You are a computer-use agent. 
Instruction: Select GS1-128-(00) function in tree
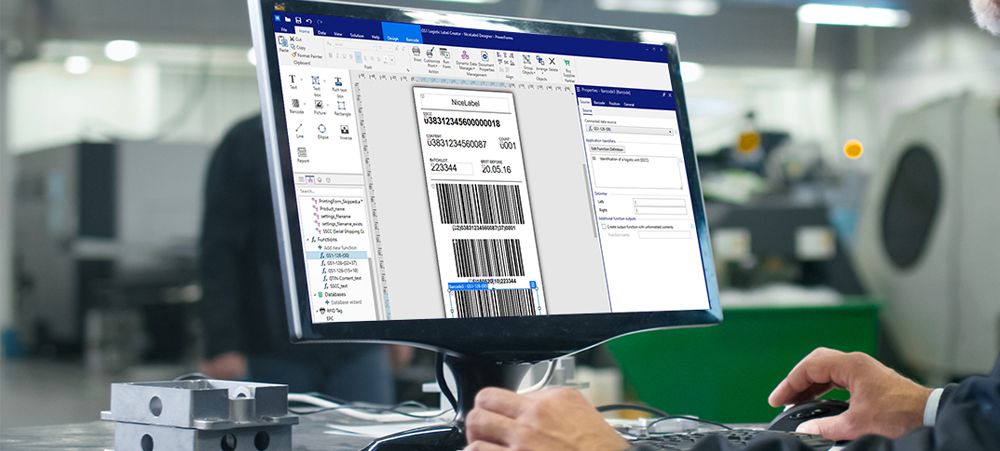point(338,256)
